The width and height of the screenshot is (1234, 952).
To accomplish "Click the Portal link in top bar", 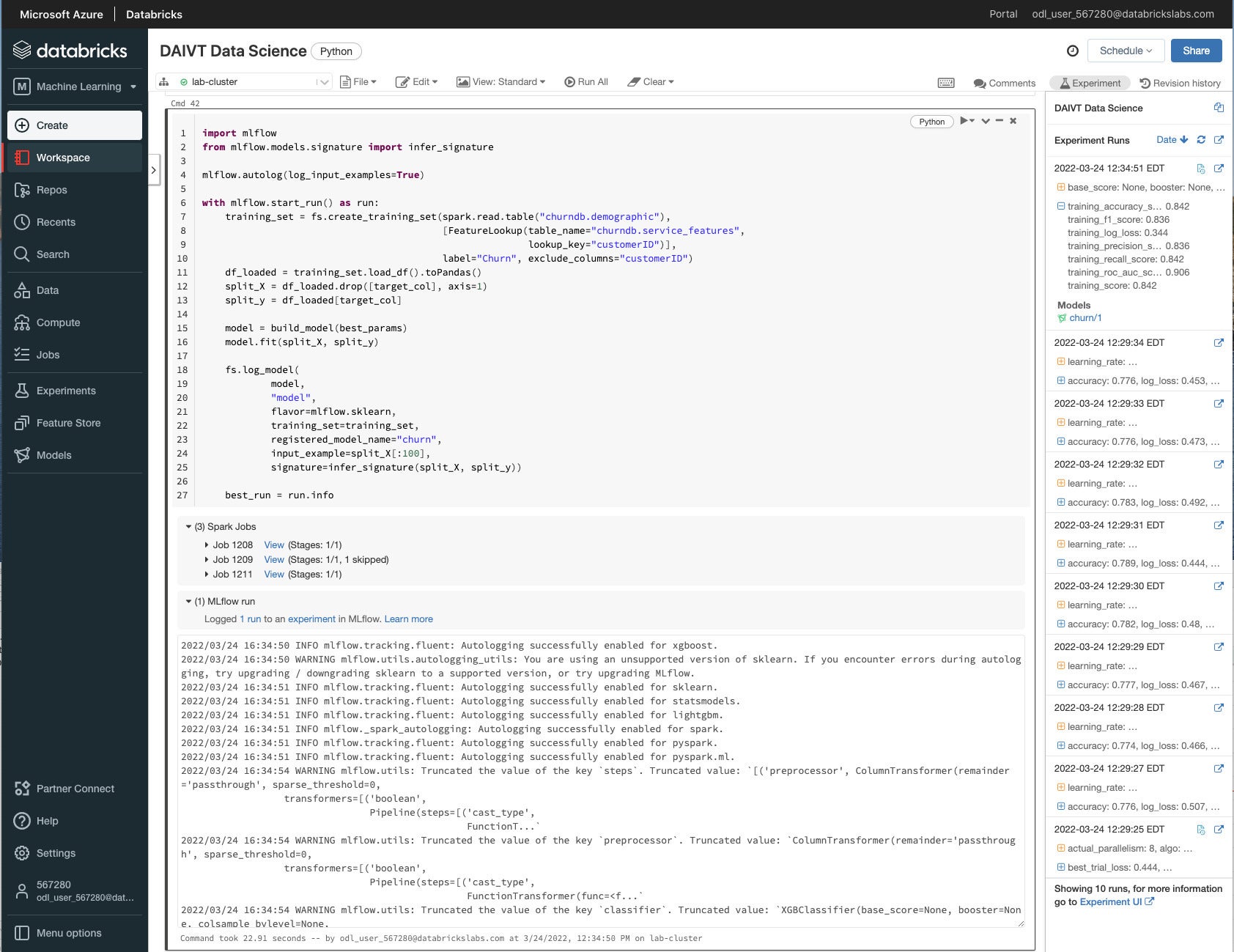I will (x=1003, y=14).
